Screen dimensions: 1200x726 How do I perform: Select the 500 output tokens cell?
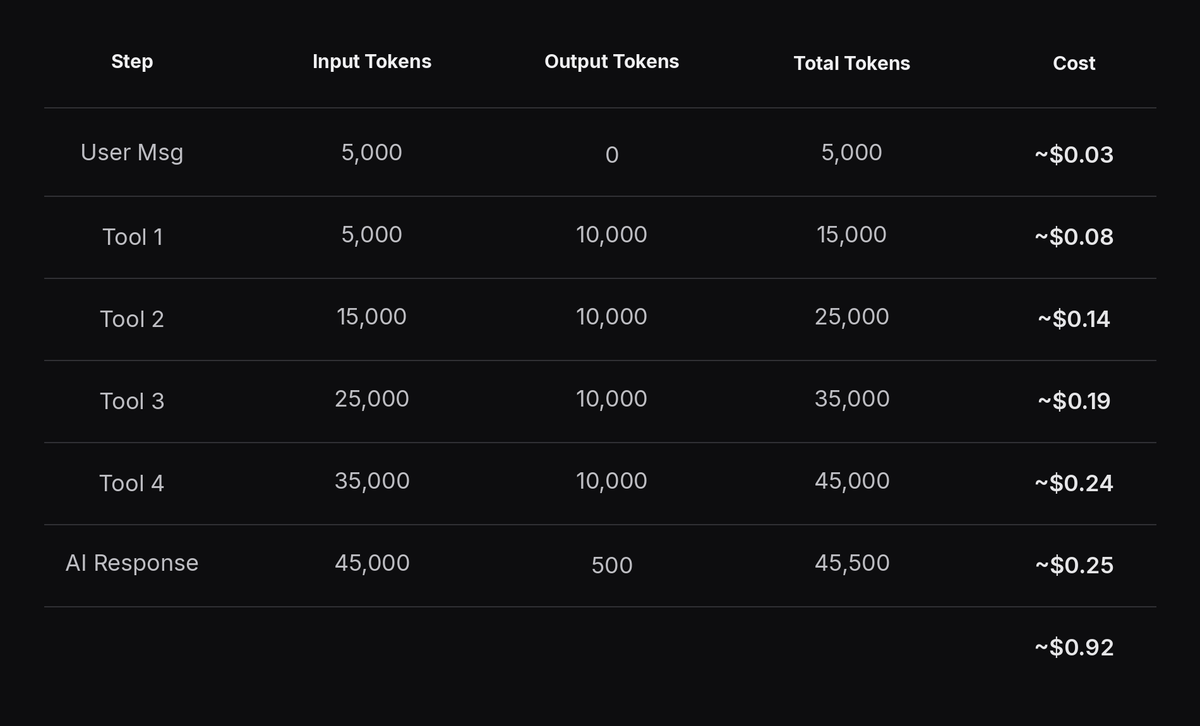(x=612, y=565)
